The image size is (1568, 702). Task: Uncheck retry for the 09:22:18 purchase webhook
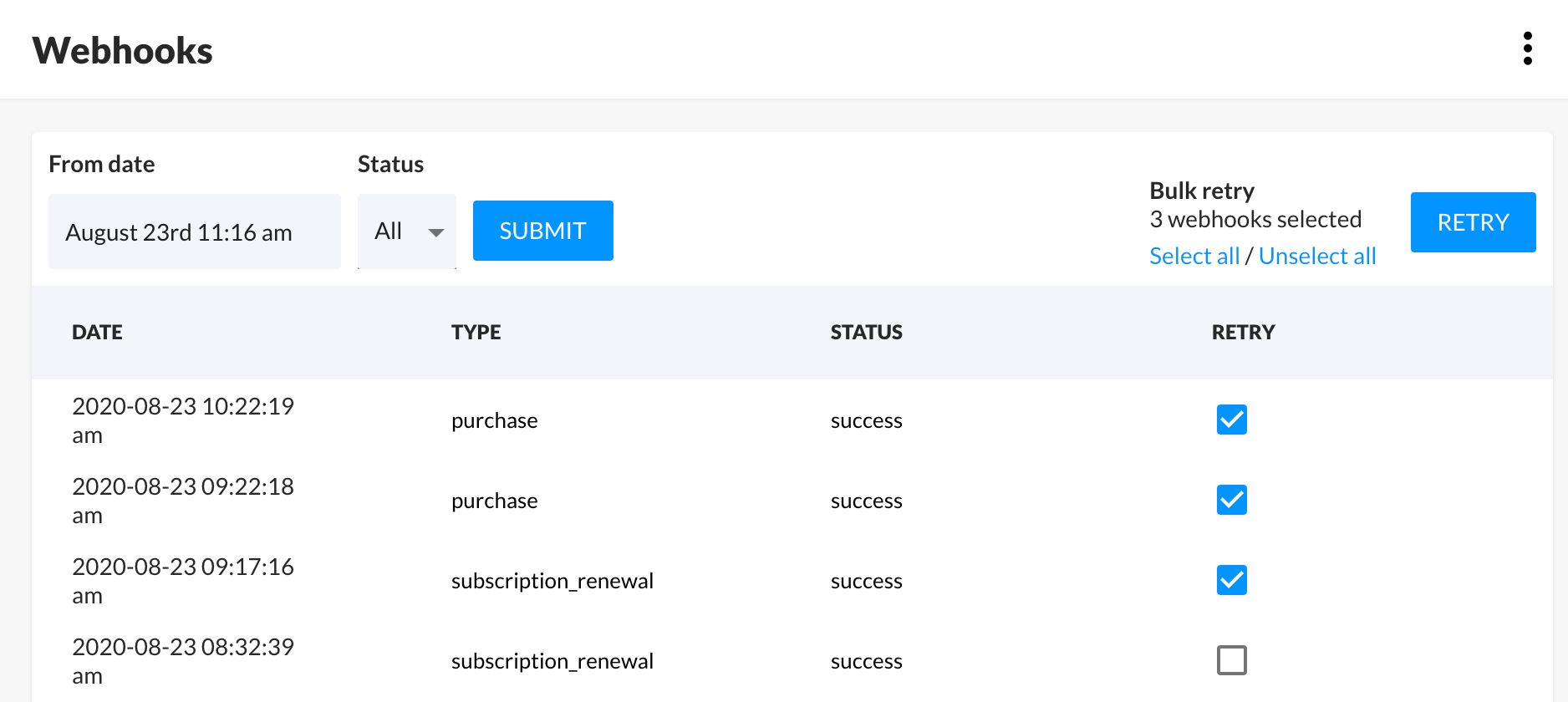pyautogui.click(x=1231, y=500)
